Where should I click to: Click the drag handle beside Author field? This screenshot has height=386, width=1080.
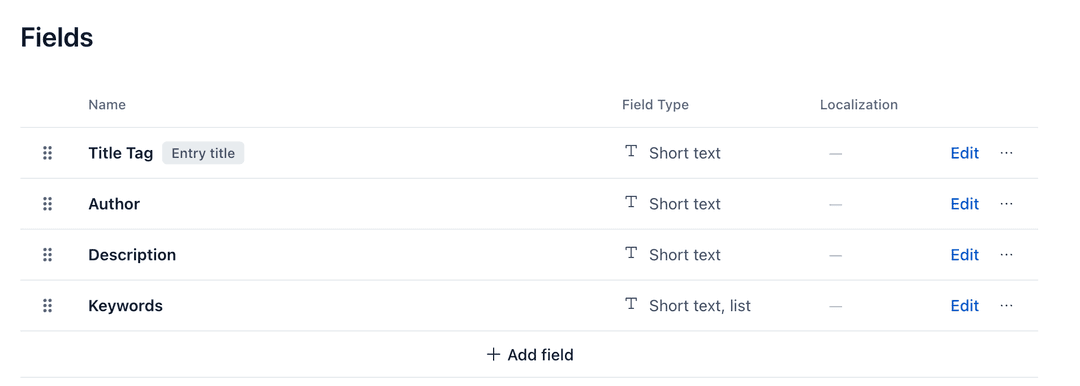pyautogui.click(x=48, y=204)
